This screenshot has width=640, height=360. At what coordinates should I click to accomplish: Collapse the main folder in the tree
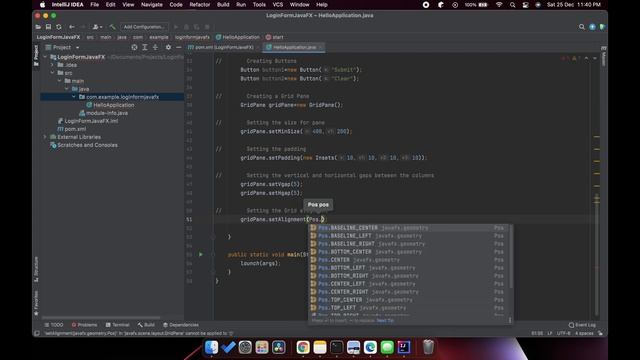click(60, 81)
